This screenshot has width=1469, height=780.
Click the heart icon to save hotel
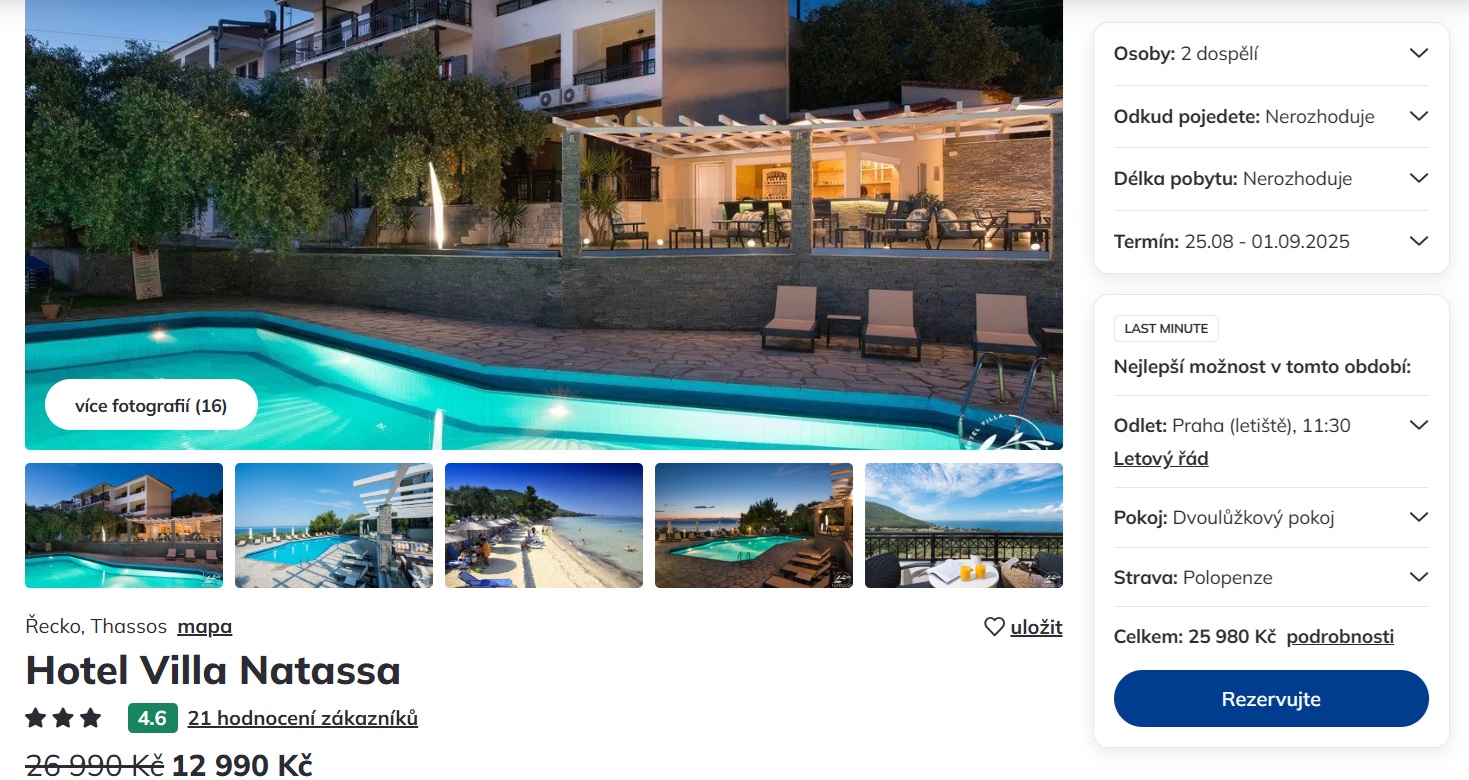click(994, 627)
